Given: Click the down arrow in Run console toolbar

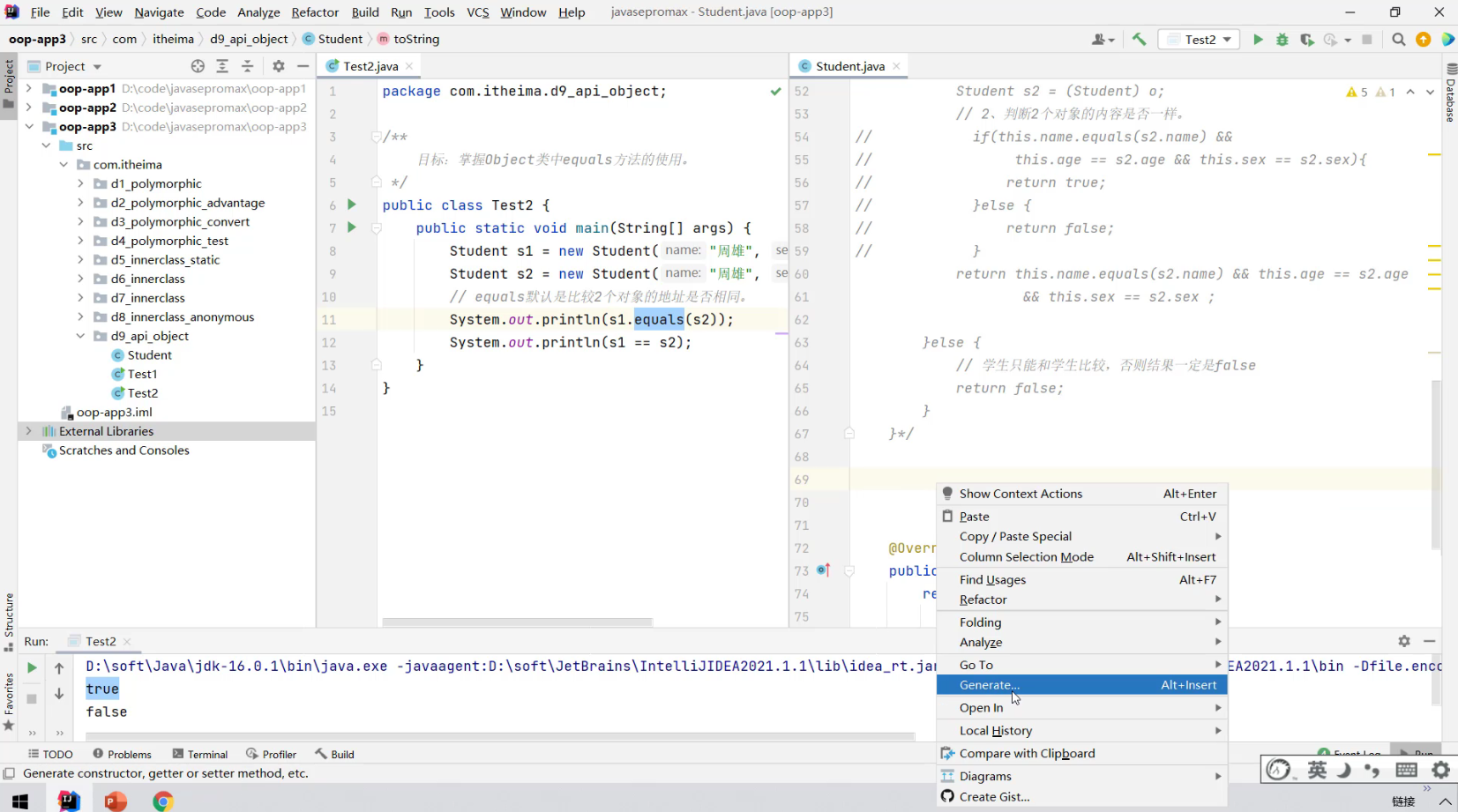Looking at the screenshot, I should point(59,694).
